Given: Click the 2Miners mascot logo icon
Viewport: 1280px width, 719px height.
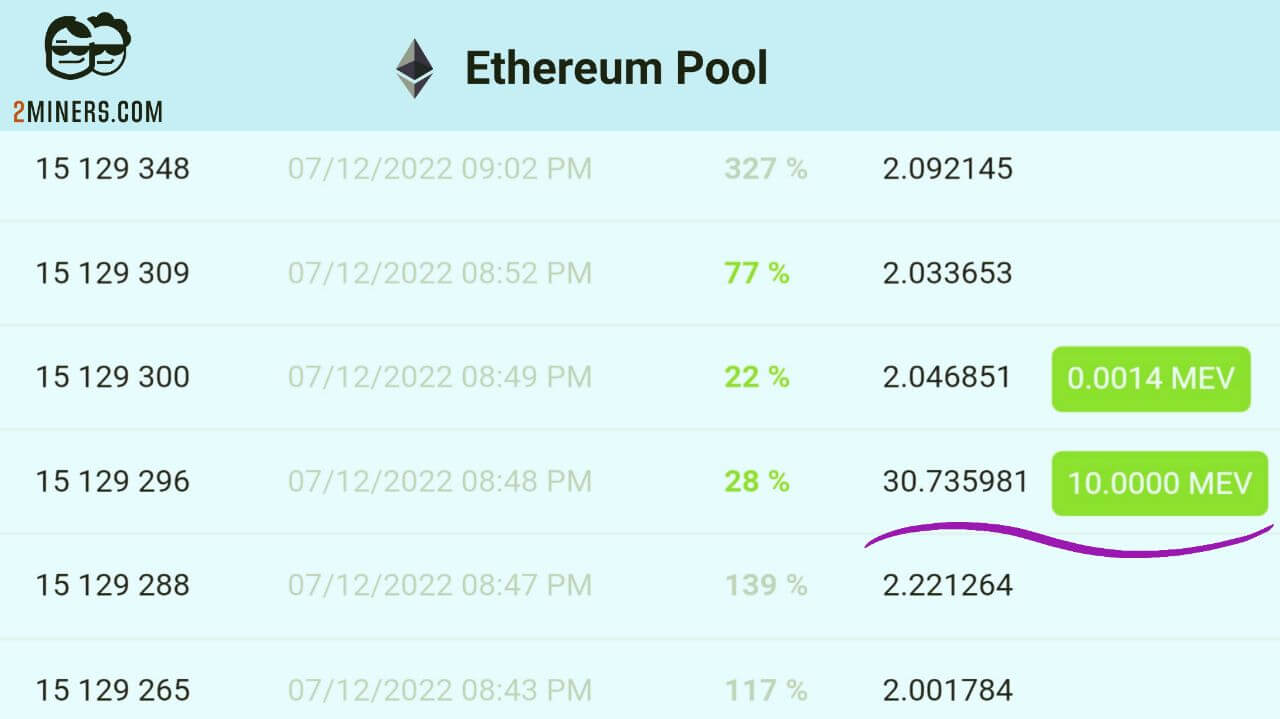Looking at the screenshot, I should [x=88, y=47].
